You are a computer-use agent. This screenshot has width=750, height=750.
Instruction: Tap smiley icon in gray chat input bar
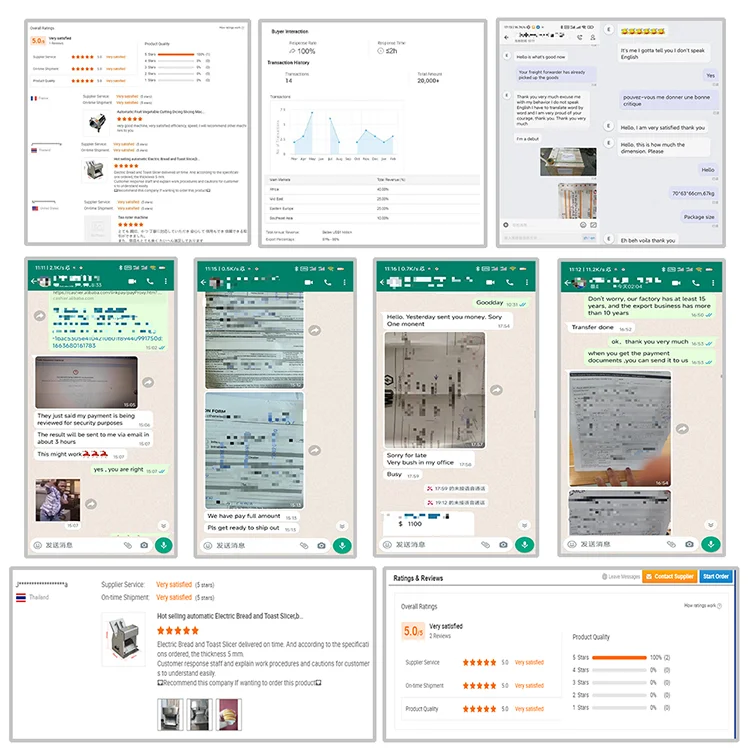point(583,225)
